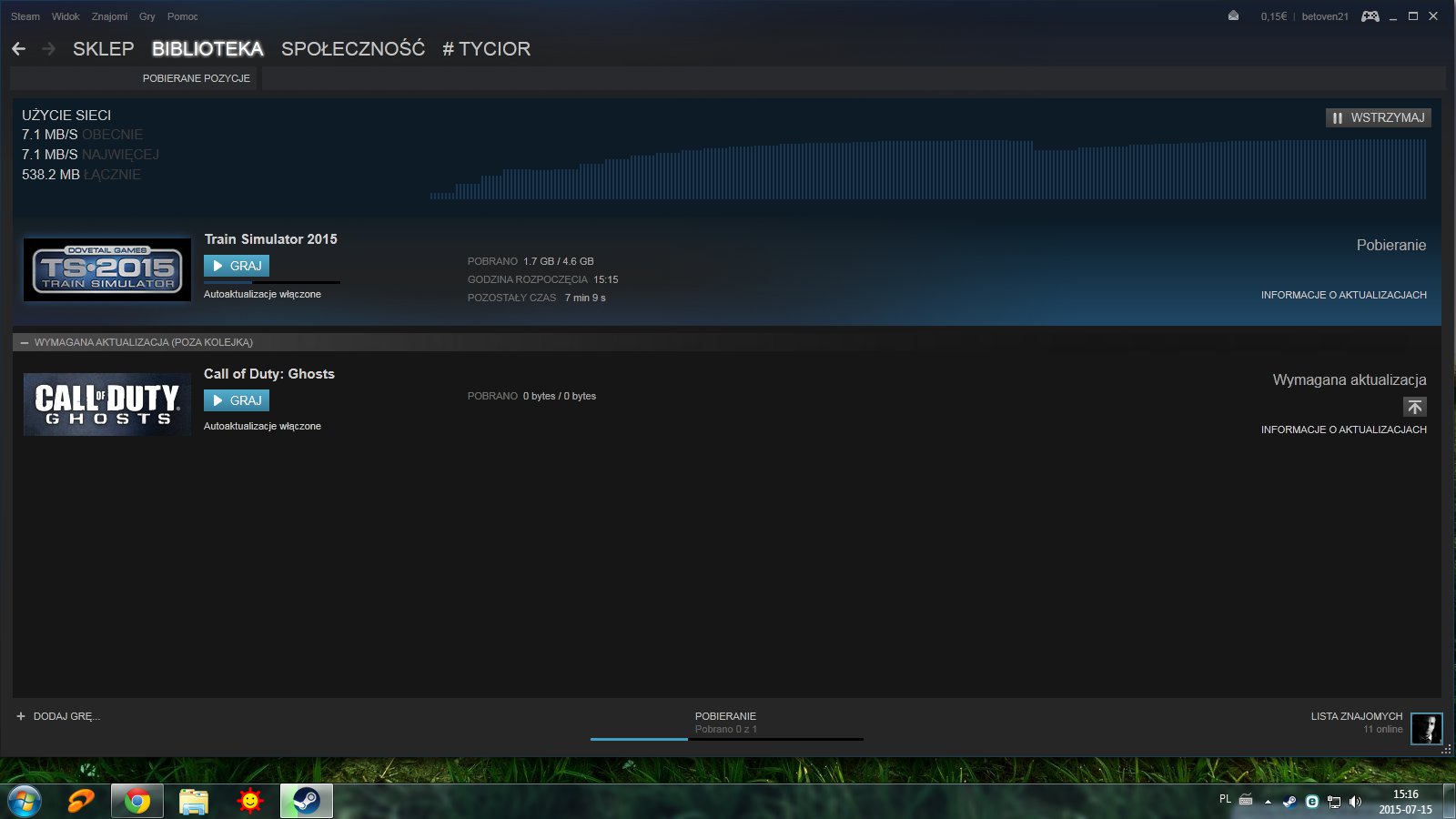1456x819 pixels.
Task: Click the bottom Pobieranie progress bar
Action: click(x=726, y=738)
